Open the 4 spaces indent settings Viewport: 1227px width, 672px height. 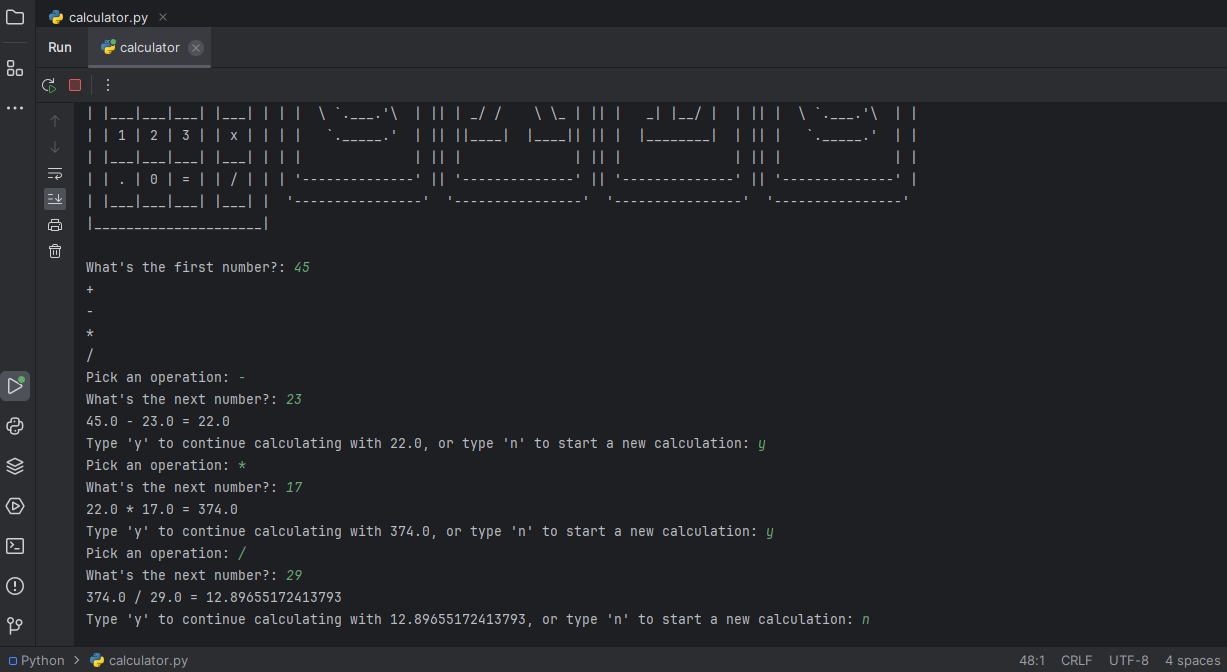1192,660
